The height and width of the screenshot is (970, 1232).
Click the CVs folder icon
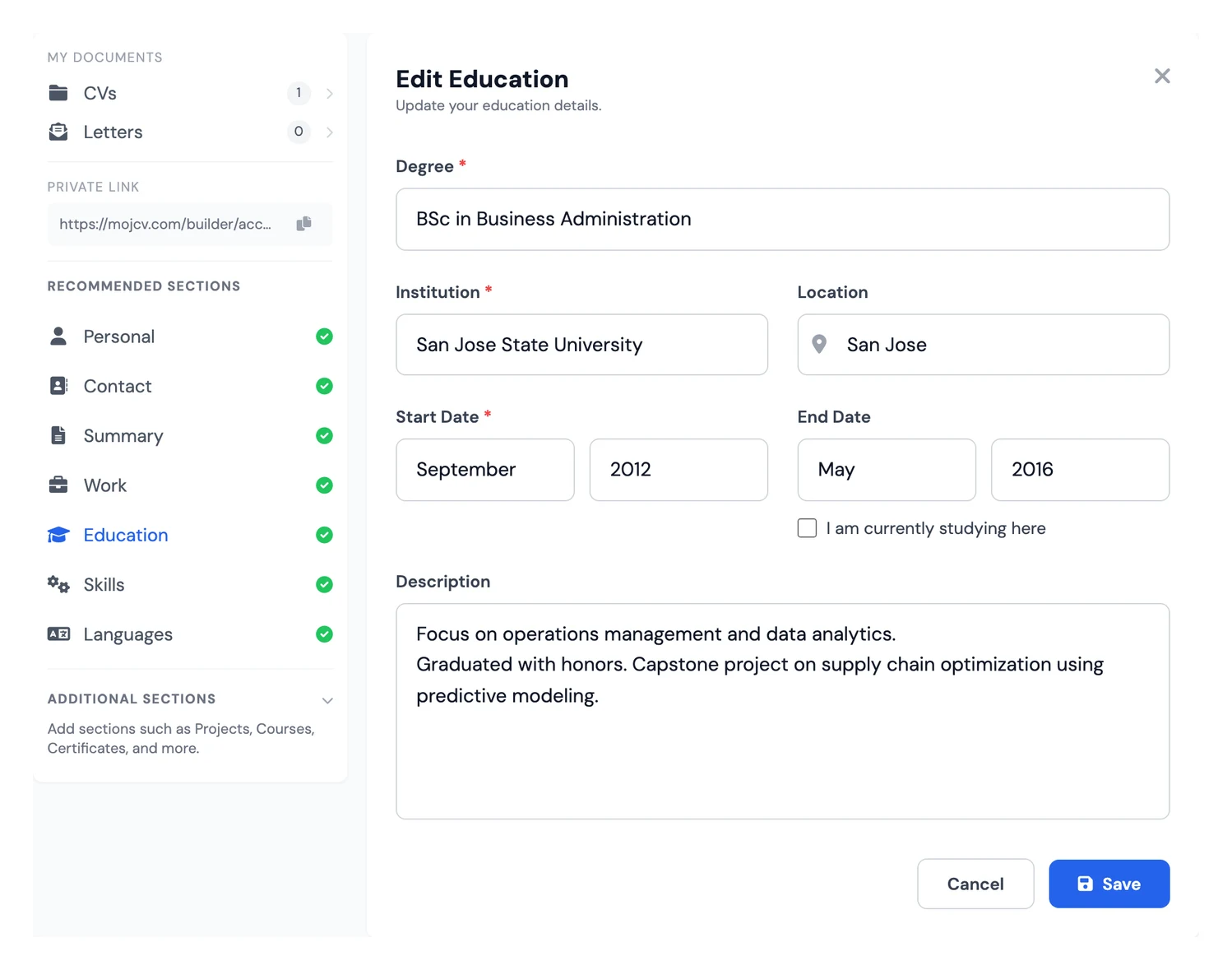(58, 93)
